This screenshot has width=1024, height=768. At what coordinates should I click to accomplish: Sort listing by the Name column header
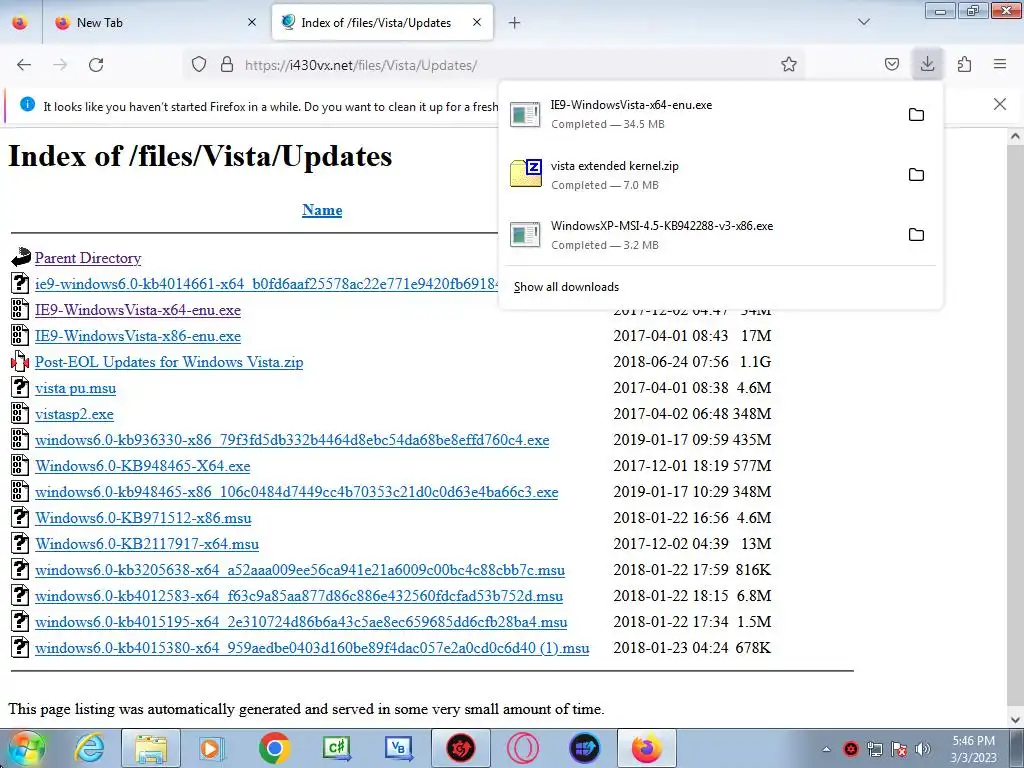point(322,210)
